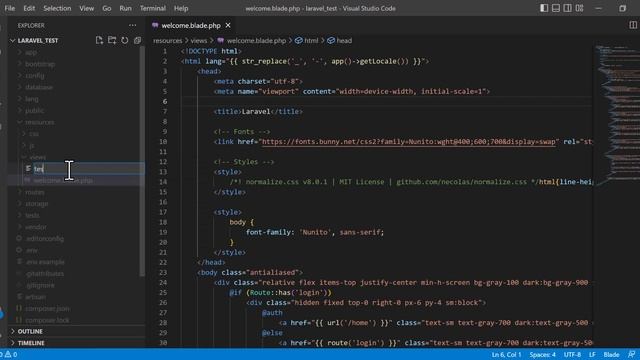Click the New Folder icon in Explorer
Viewport: 640px width, 360px height.
[x=112, y=40]
